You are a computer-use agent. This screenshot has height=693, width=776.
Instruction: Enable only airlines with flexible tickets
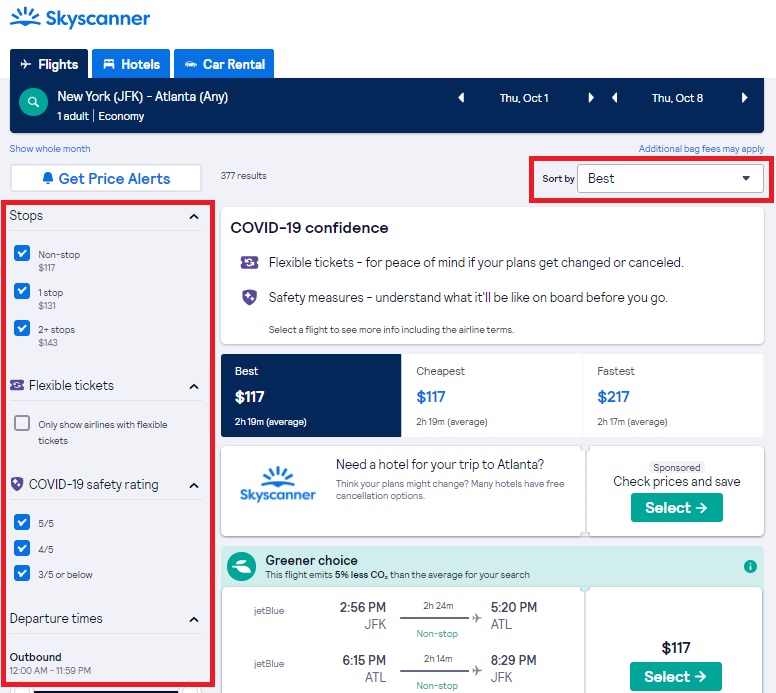pyautogui.click(x=22, y=423)
